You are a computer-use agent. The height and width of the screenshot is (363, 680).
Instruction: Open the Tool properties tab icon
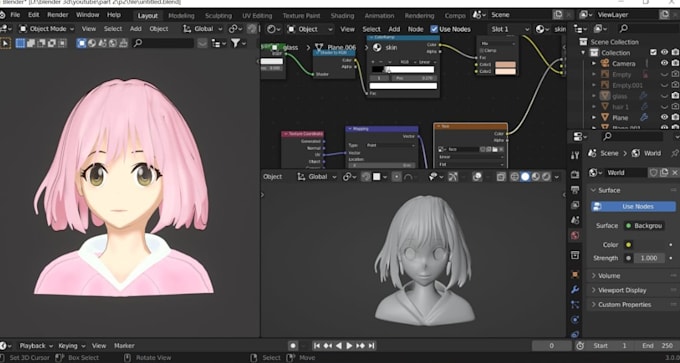tap(575, 156)
